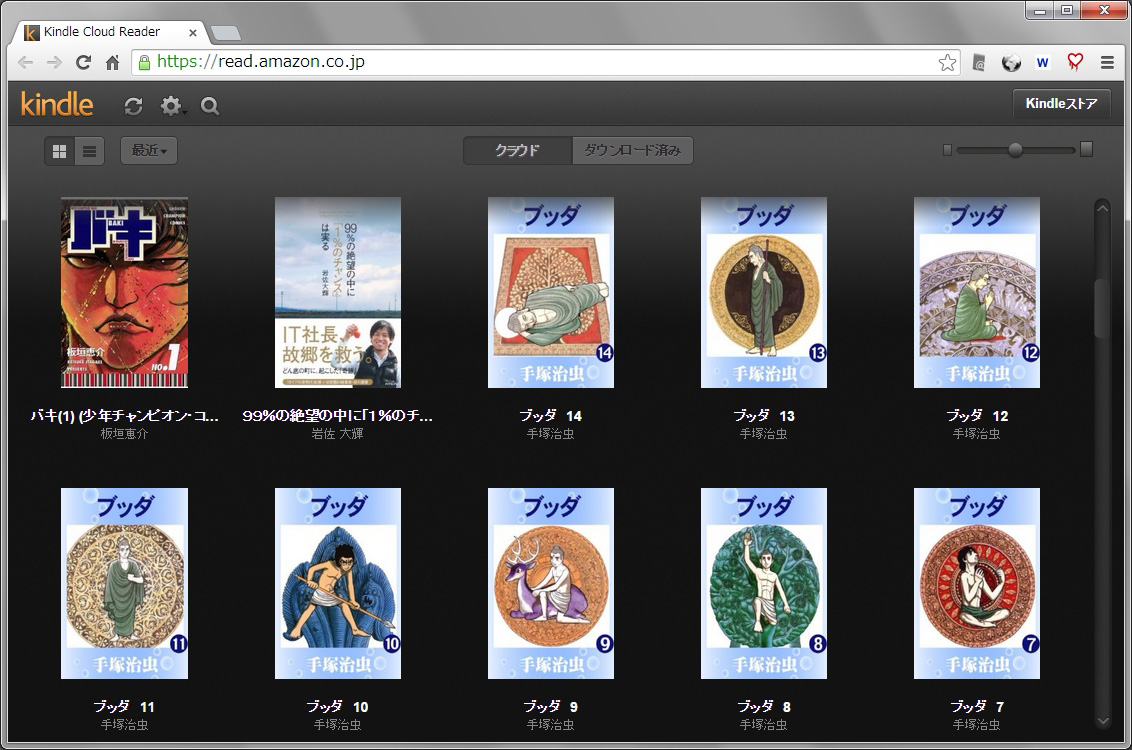Open the ブッダ 12 cover

coord(977,292)
